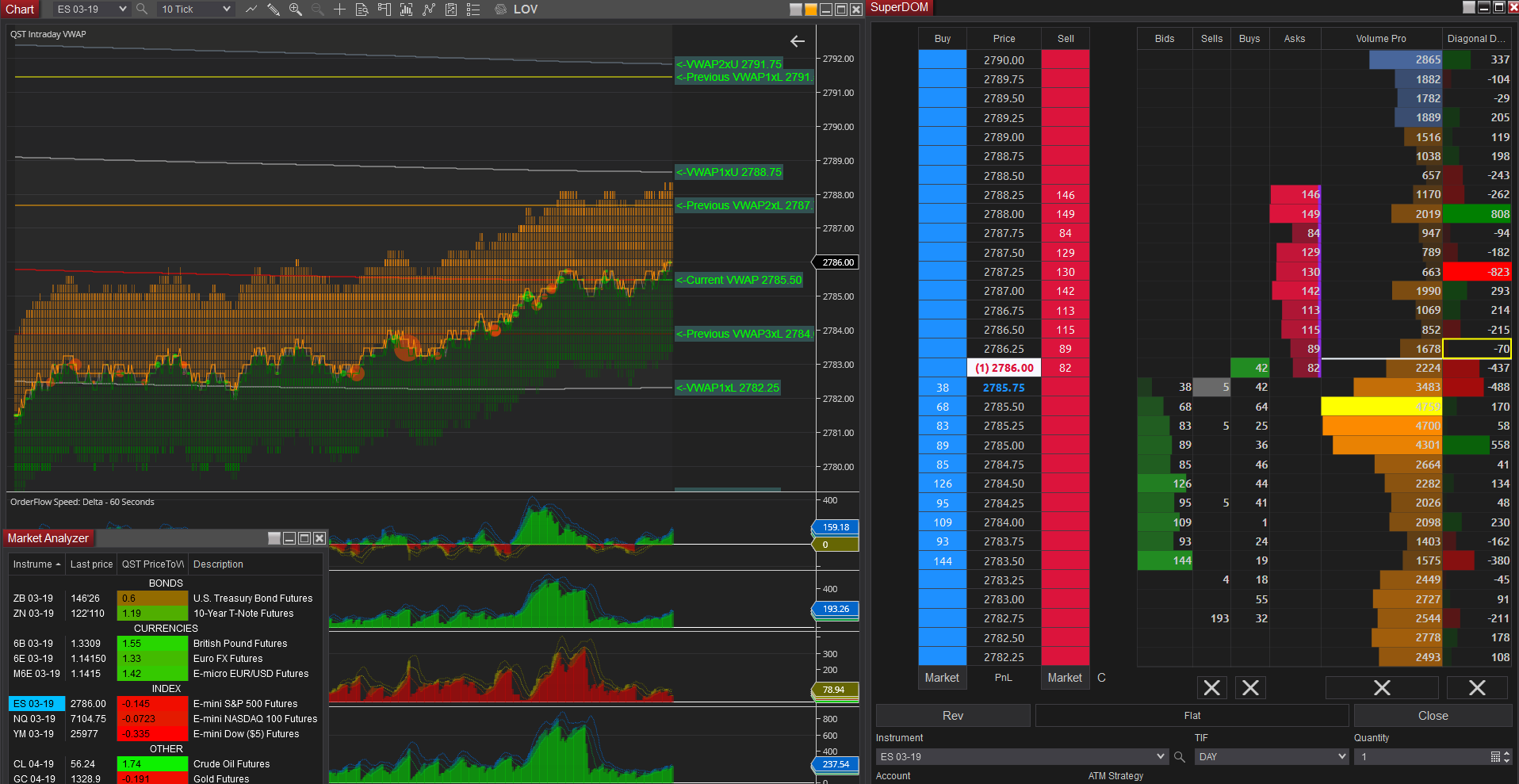Click the yellow 4759 volume bar
This screenshot has width=1519, height=784.
pos(1381,407)
